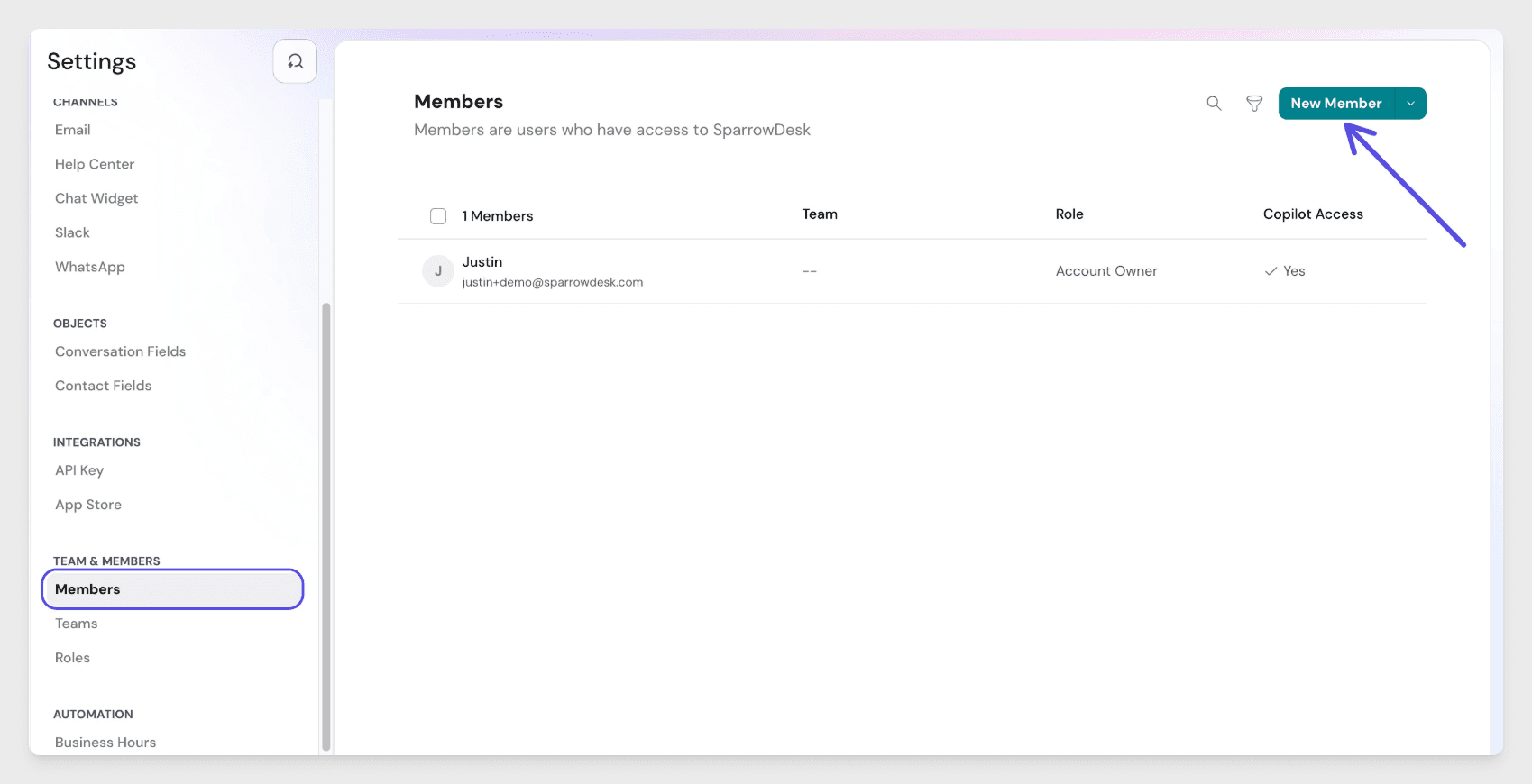Tick the select-all members checkbox
Screen dimensions: 1532x784
pyautogui.click(x=438, y=216)
